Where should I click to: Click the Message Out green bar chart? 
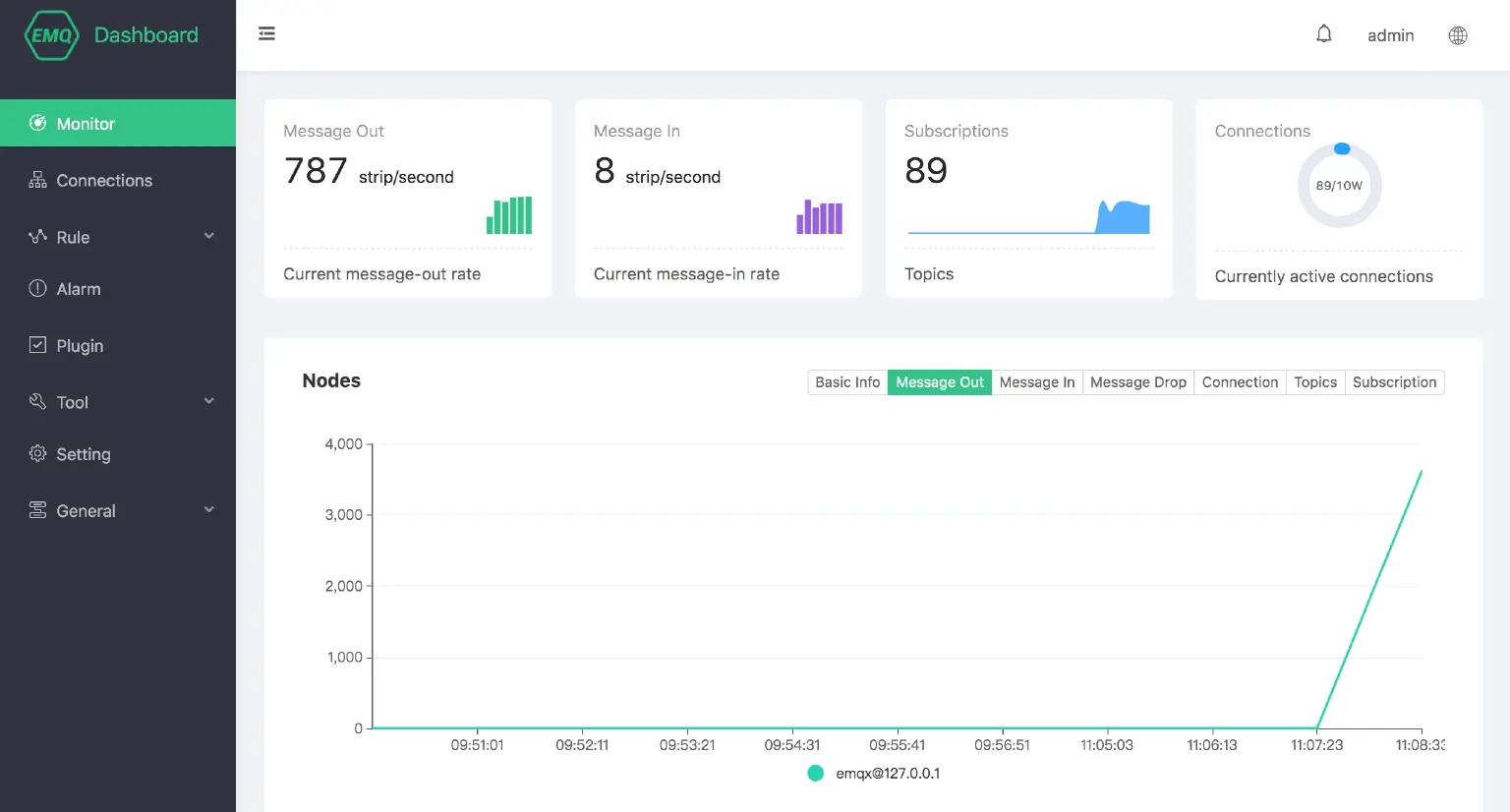509,215
